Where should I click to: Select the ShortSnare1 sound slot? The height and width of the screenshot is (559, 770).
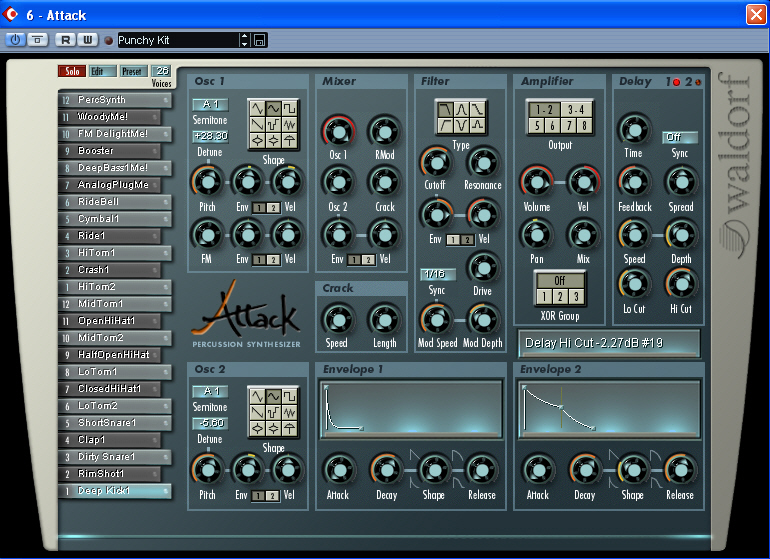coord(115,423)
